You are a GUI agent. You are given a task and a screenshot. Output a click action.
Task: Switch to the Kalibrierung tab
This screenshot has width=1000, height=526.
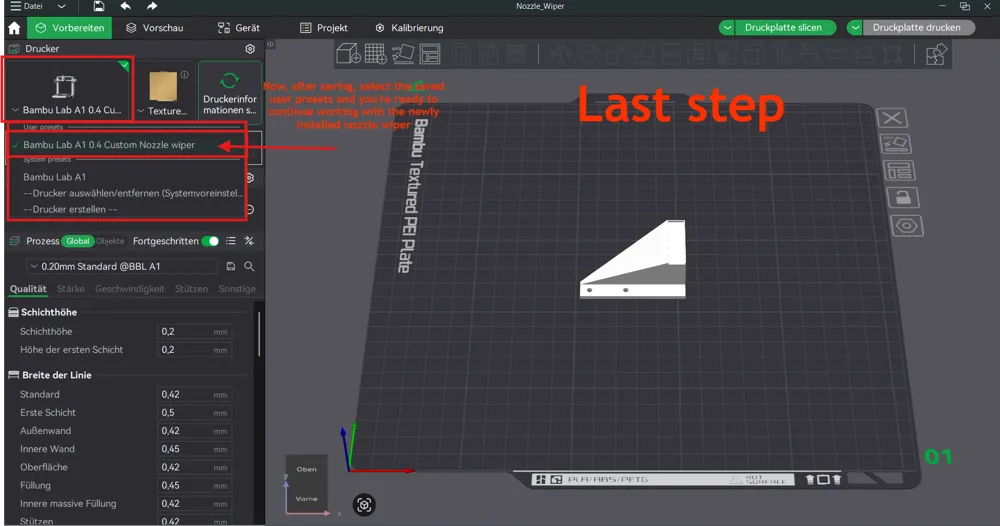pos(409,28)
